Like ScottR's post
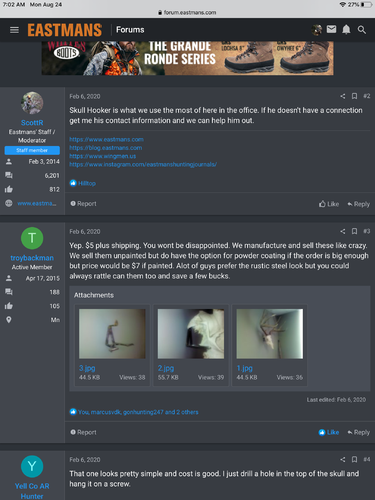This screenshot has height=500, width=375. (x=329, y=204)
